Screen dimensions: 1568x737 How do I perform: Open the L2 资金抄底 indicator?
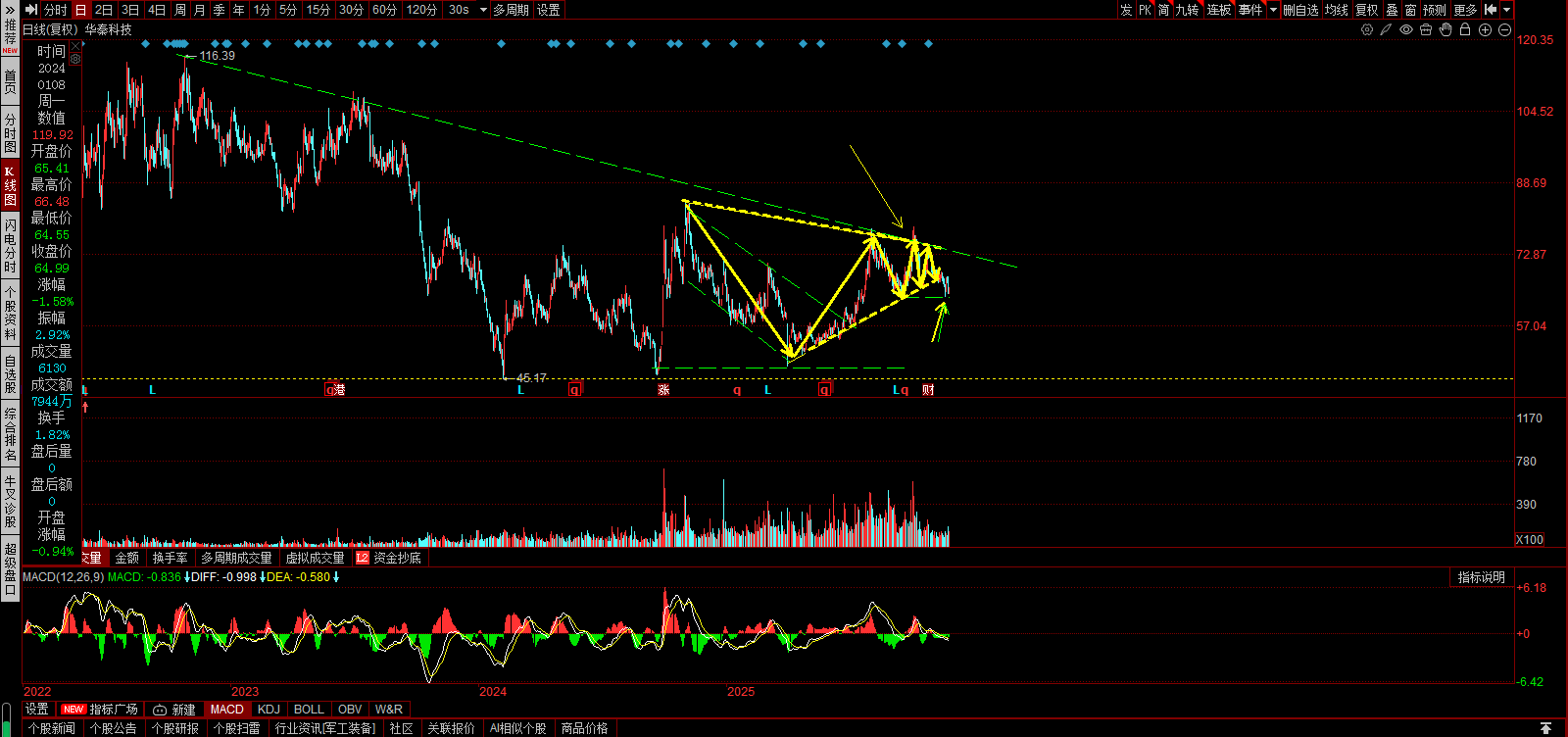pos(388,558)
